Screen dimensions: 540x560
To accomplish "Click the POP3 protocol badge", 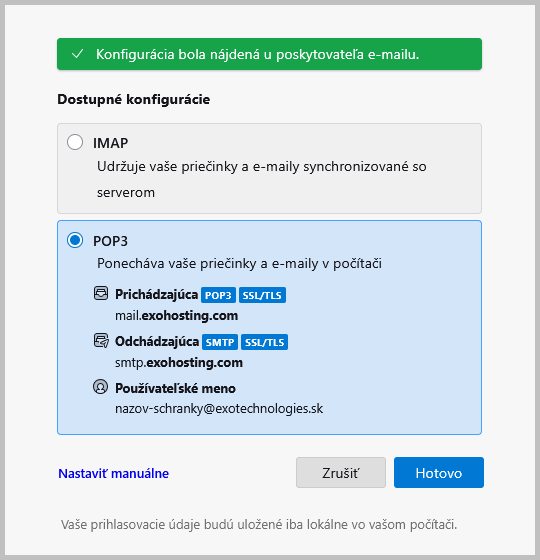I will tap(218, 295).
